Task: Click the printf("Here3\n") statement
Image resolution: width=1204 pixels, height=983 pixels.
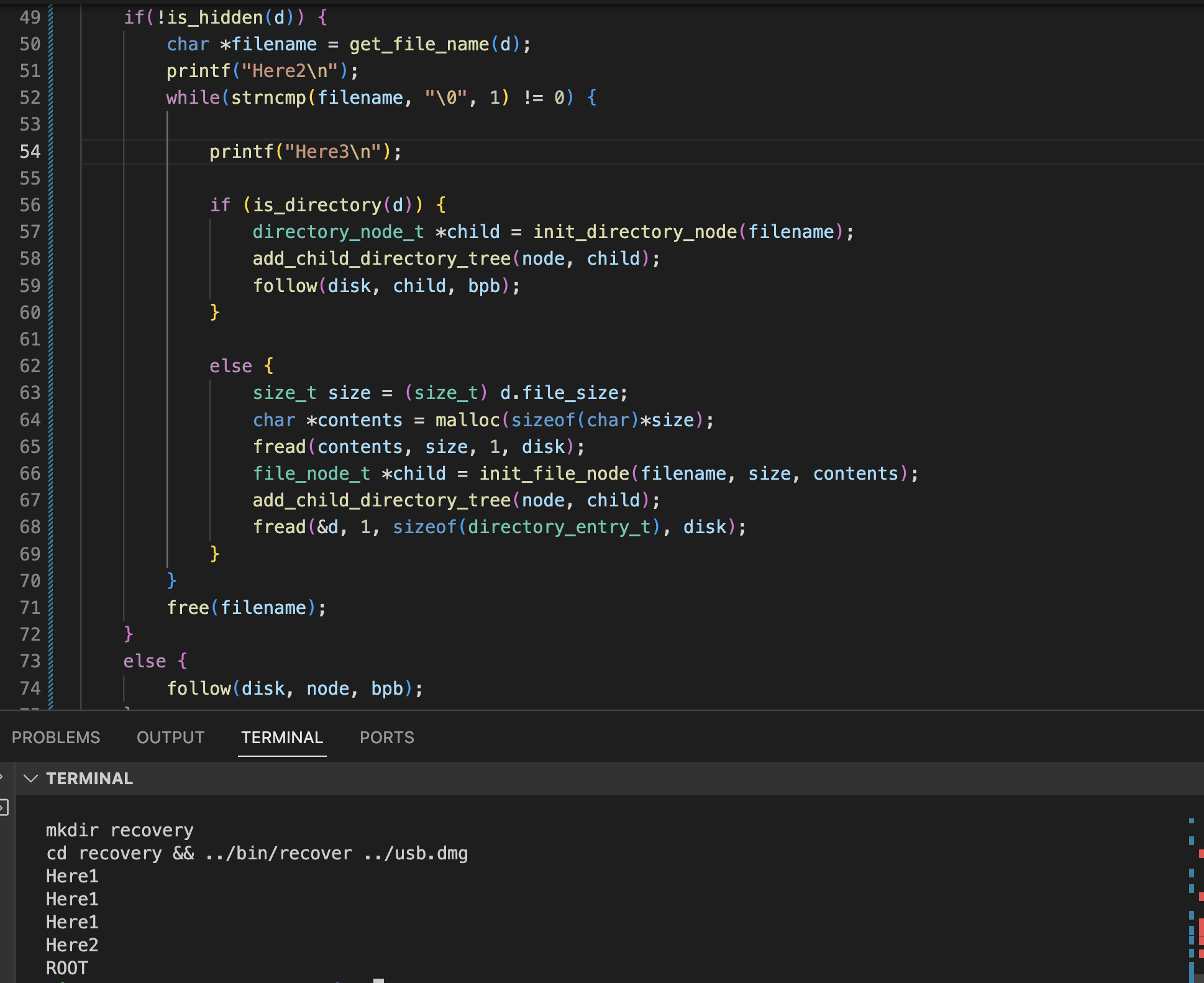Action: (305, 152)
